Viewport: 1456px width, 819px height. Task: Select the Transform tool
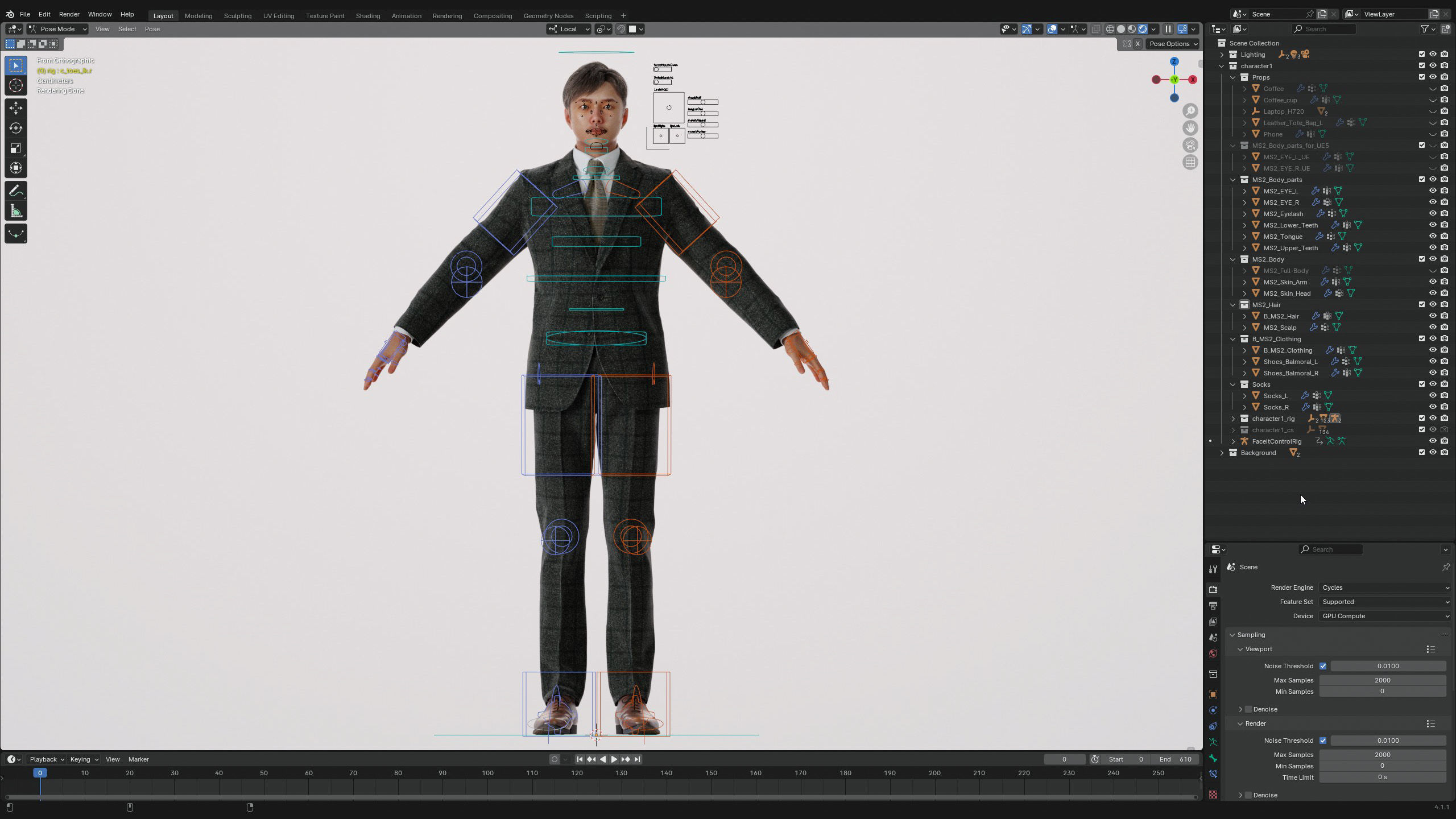pos(16,168)
